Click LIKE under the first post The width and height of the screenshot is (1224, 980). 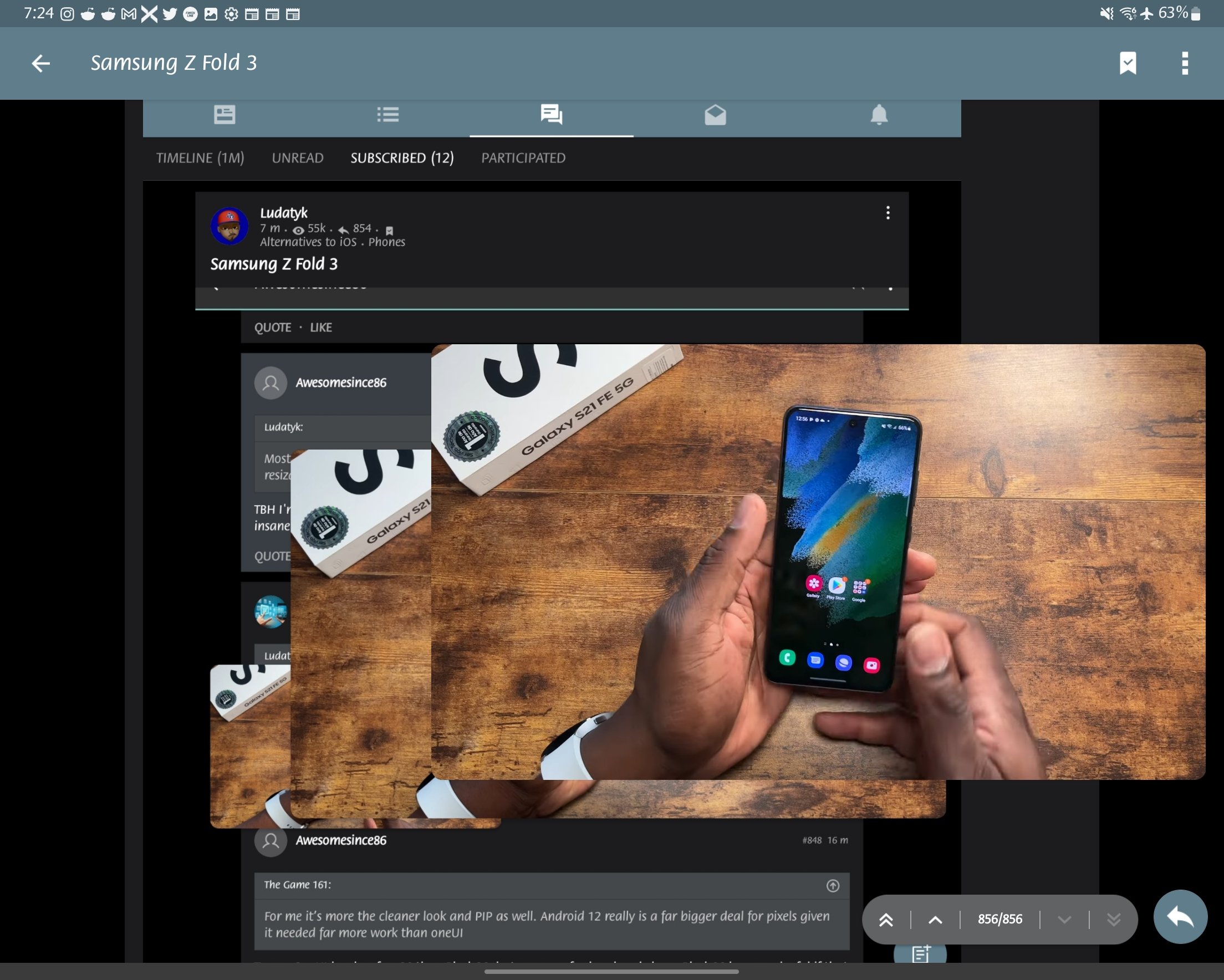point(321,328)
